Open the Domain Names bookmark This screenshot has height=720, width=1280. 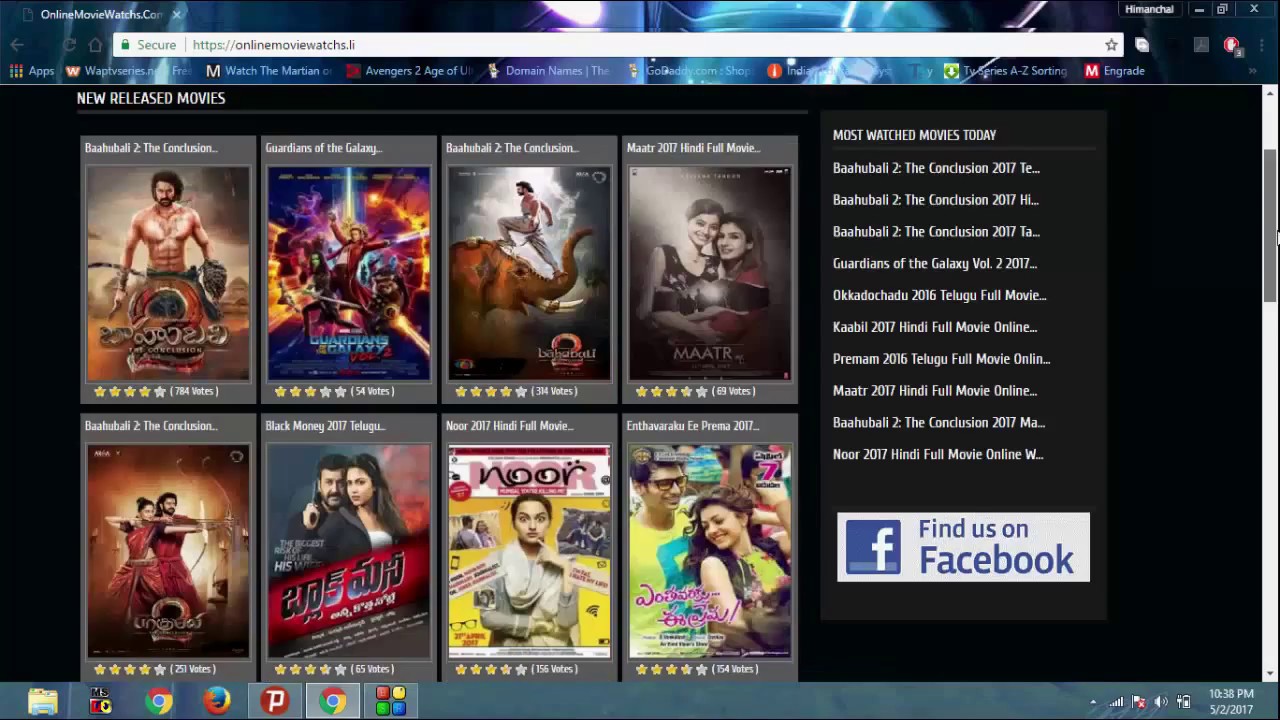pos(548,71)
